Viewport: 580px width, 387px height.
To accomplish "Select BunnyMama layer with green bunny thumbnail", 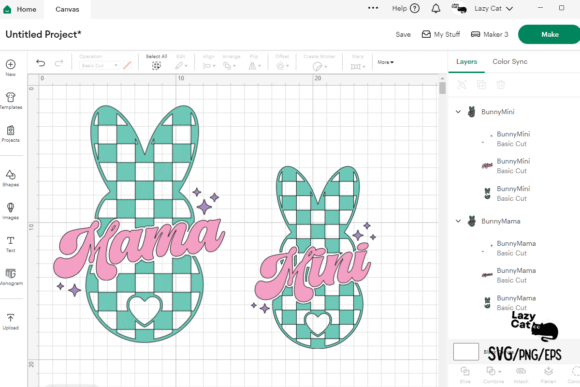I will coord(514,303).
